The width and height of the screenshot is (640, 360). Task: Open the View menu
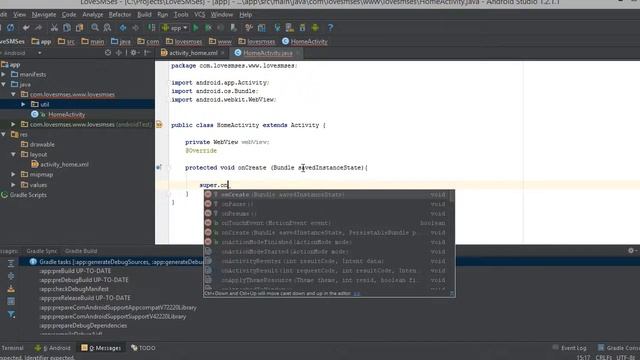click(x=19, y=15)
